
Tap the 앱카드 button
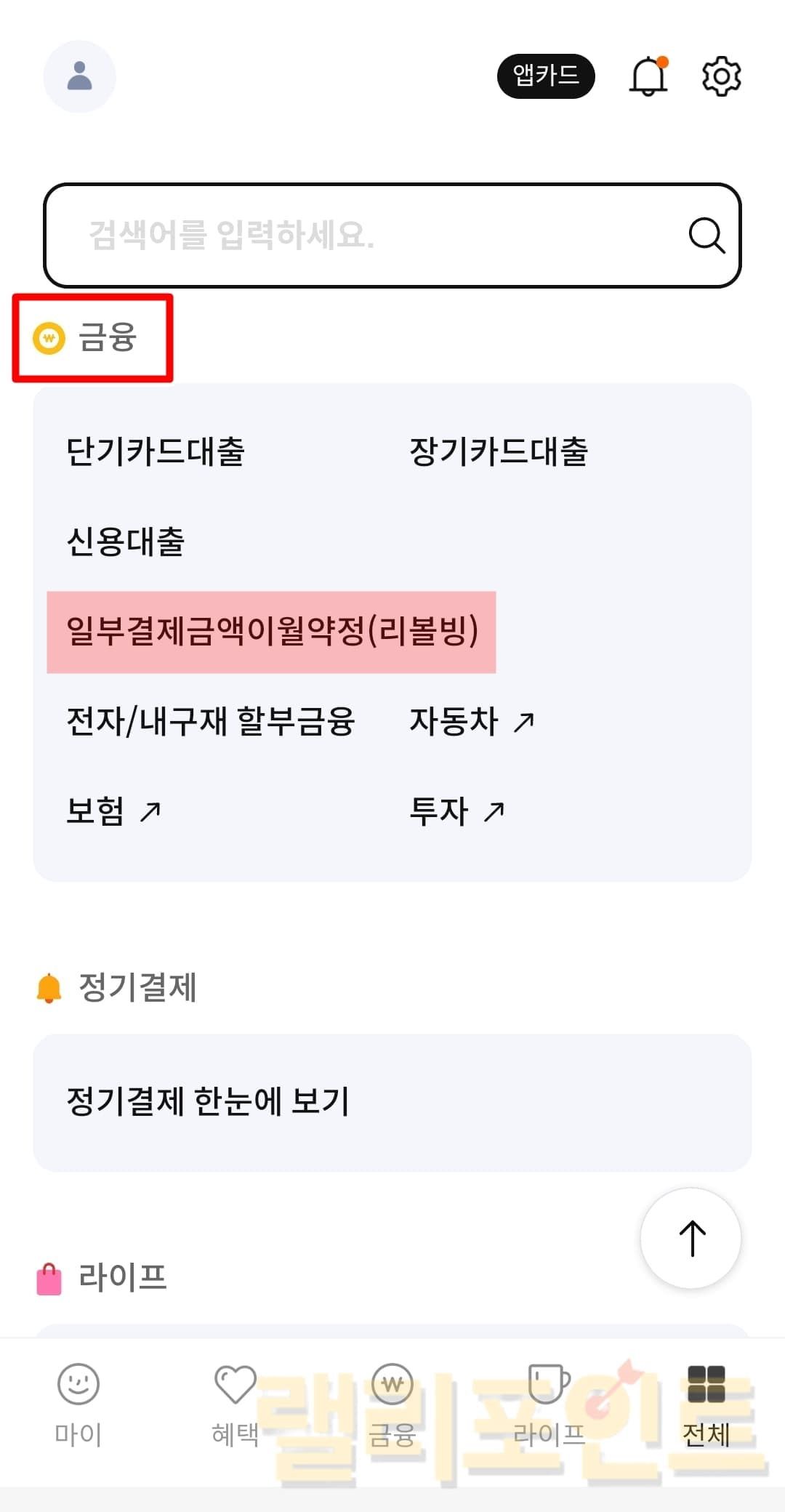click(x=546, y=76)
